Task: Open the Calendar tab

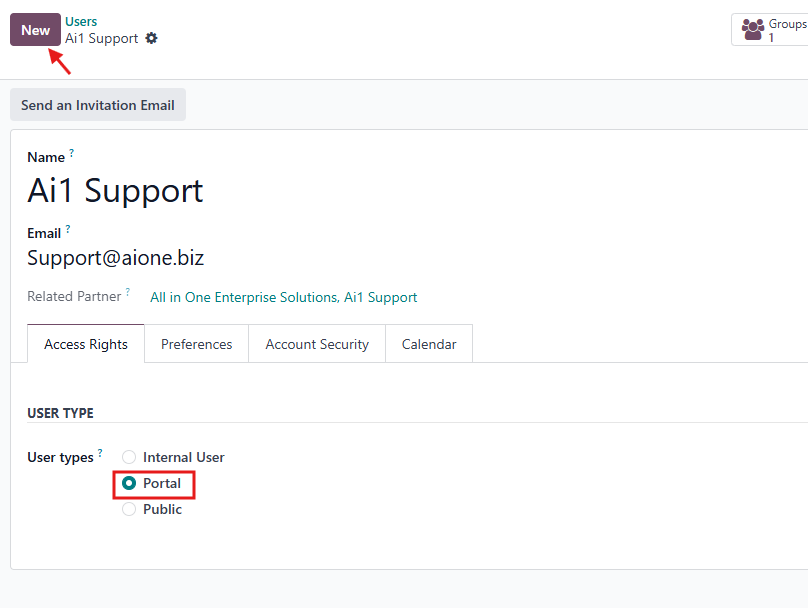Action: point(429,344)
